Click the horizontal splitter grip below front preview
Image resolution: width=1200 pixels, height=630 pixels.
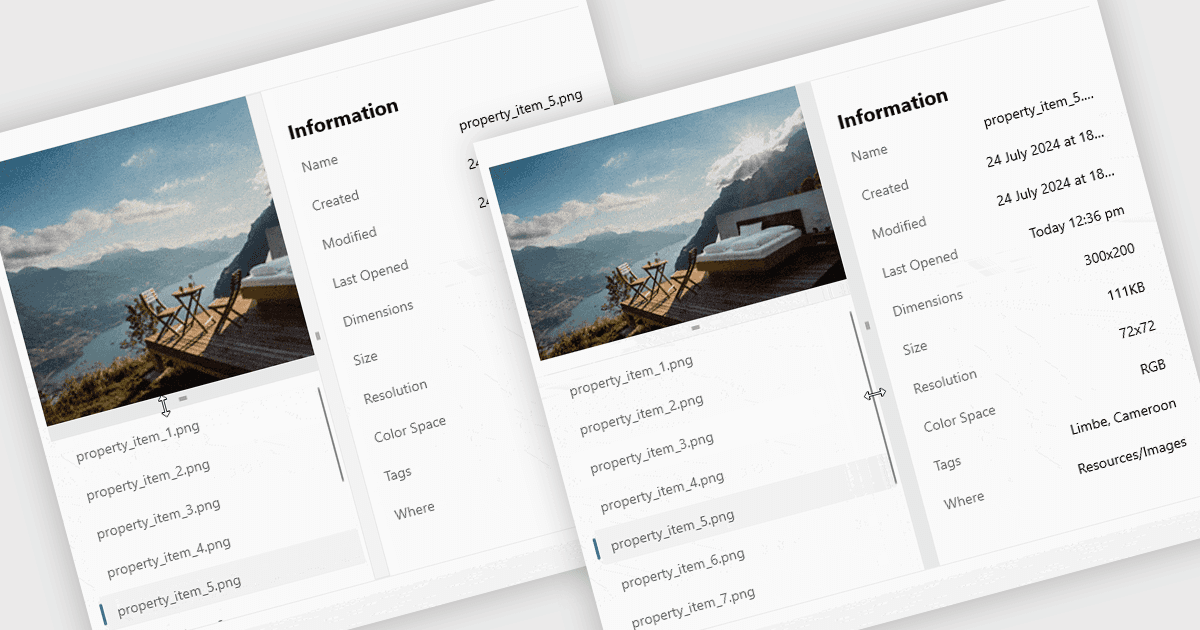pyautogui.click(x=695, y=327)
